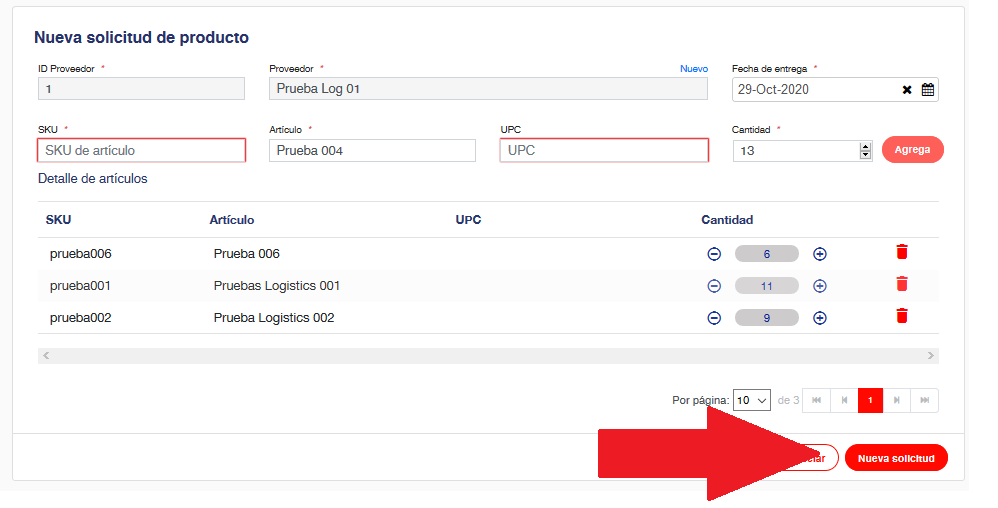Click the SKU de artículo input field
Screen dimensions: 998x508
(x=141, y=150)
